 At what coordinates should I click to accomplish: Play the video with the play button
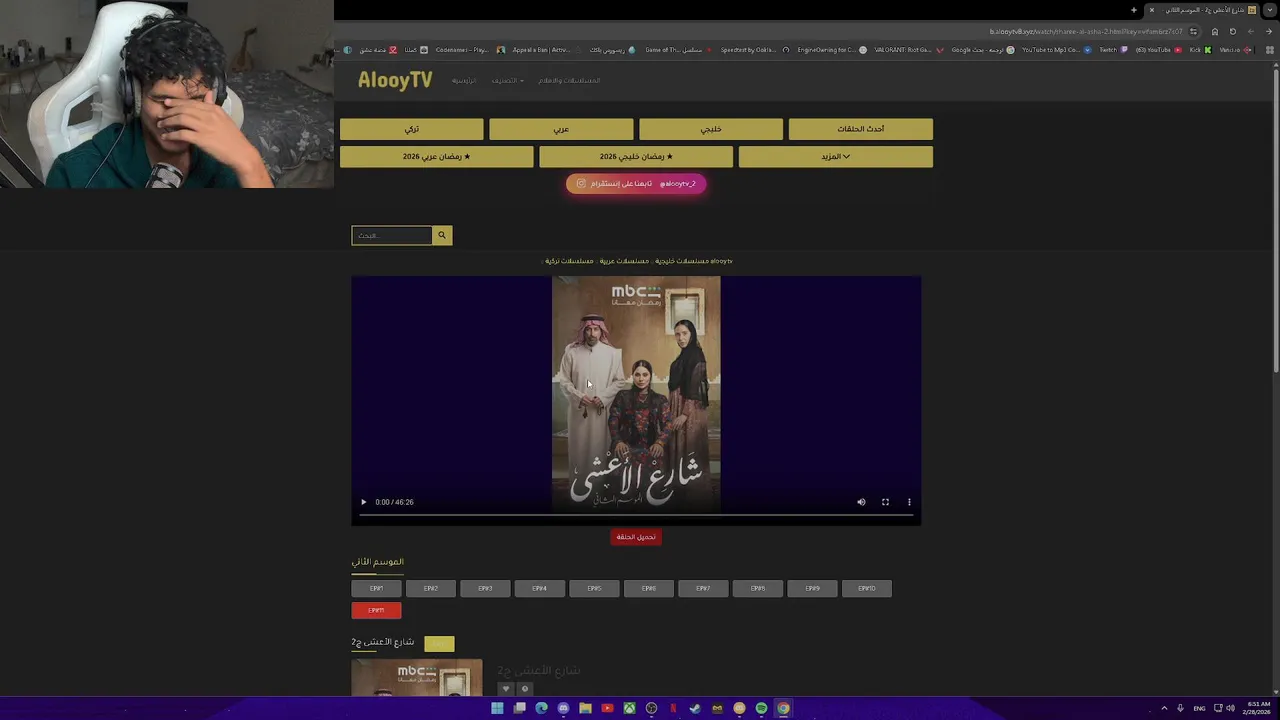pyautogui.click(x=364, y=502)
